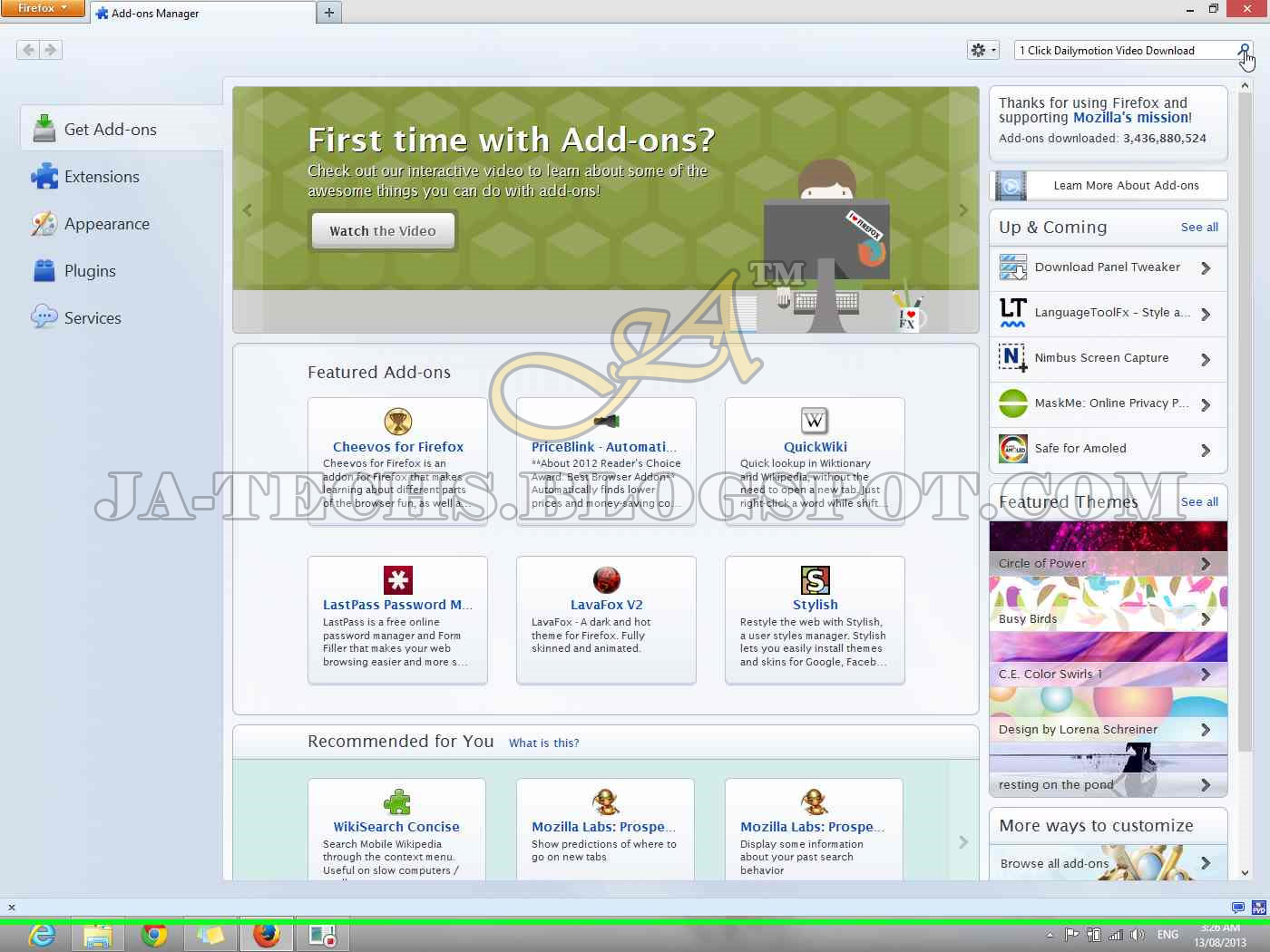This screenshot has width=1270, height=952.
Task: Expand MaskMe Online Privacy arrow
Action: (x=1206, y=404)
